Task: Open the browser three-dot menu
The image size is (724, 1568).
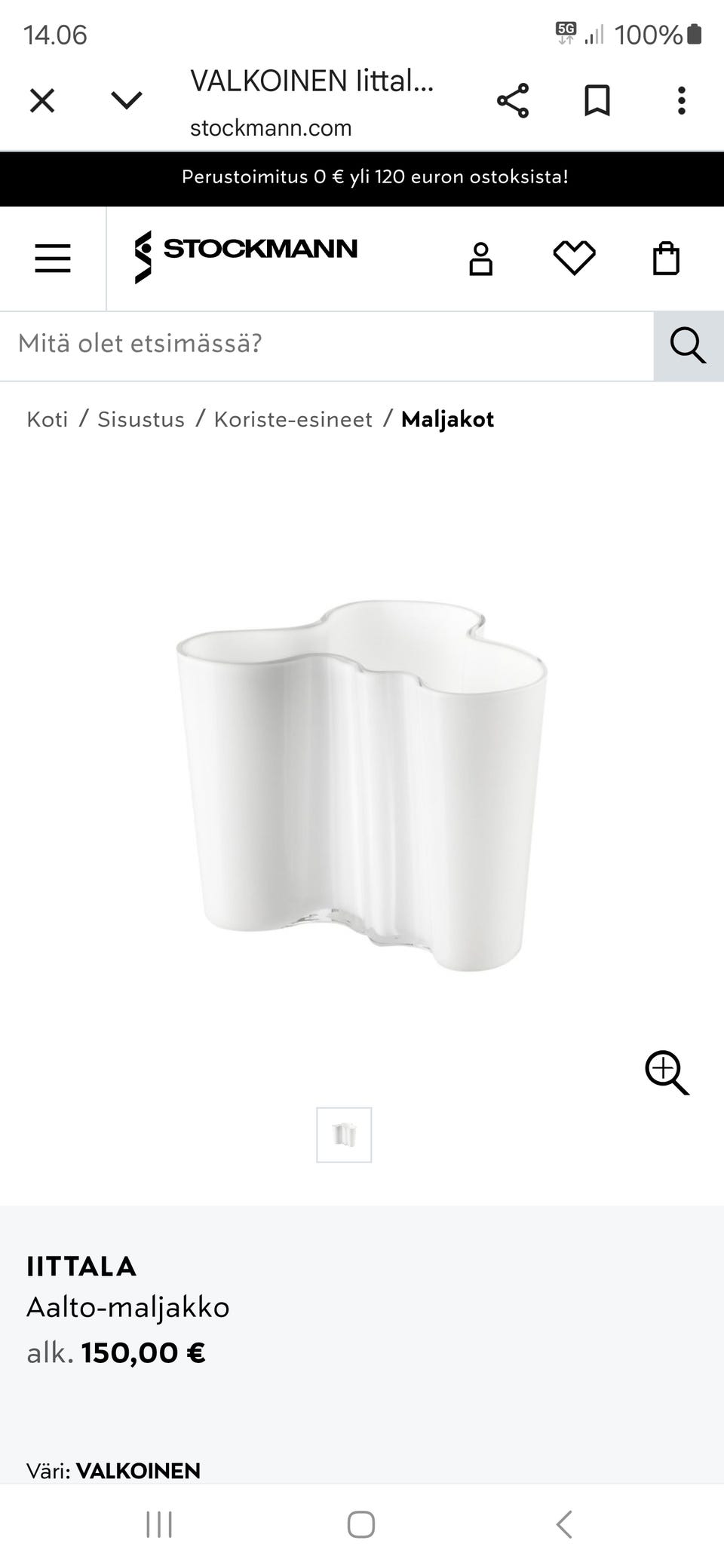Action: (682, 100)
